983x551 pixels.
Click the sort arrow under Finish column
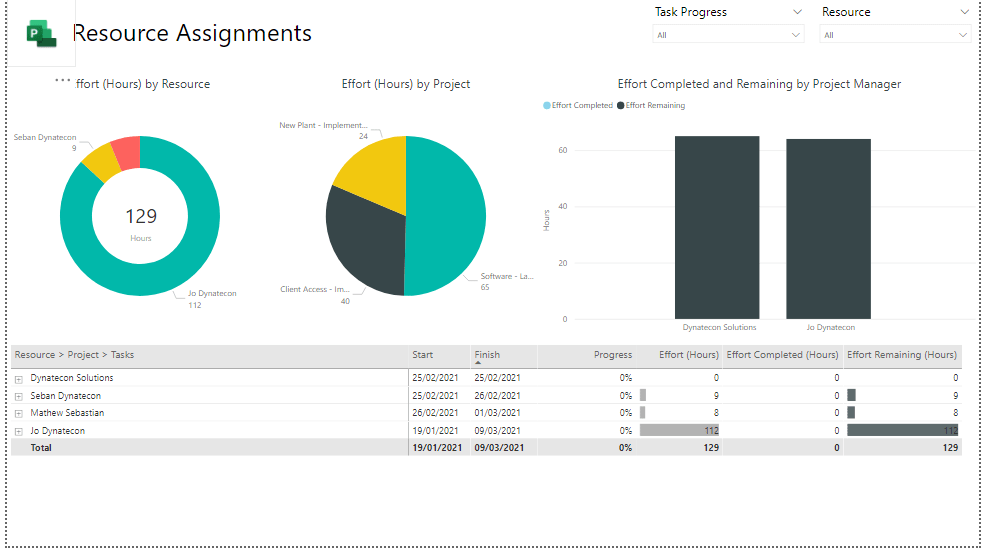478,364
